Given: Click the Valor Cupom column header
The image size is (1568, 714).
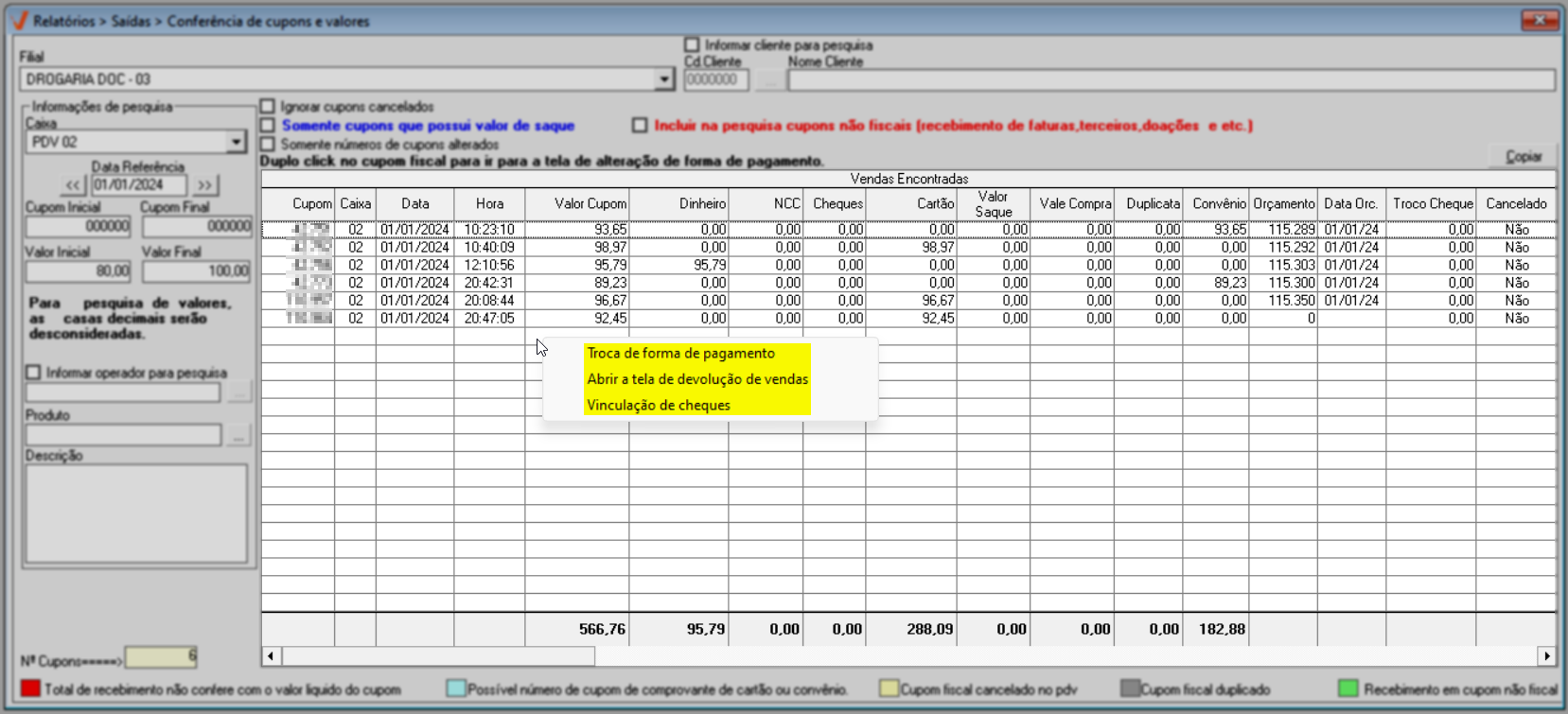Looking at the screenshot, I should pyautogui.click(x=577, y=204).
